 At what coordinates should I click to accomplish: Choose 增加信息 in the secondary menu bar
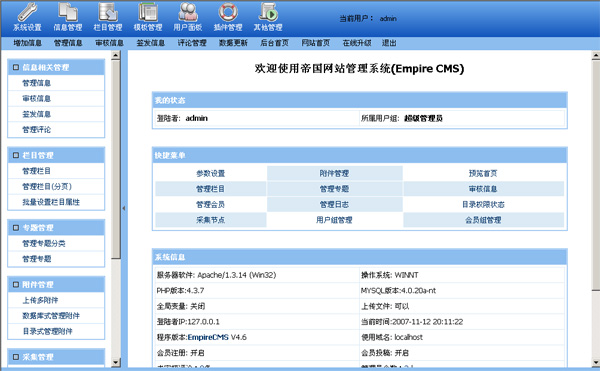(x=28, y=43)
